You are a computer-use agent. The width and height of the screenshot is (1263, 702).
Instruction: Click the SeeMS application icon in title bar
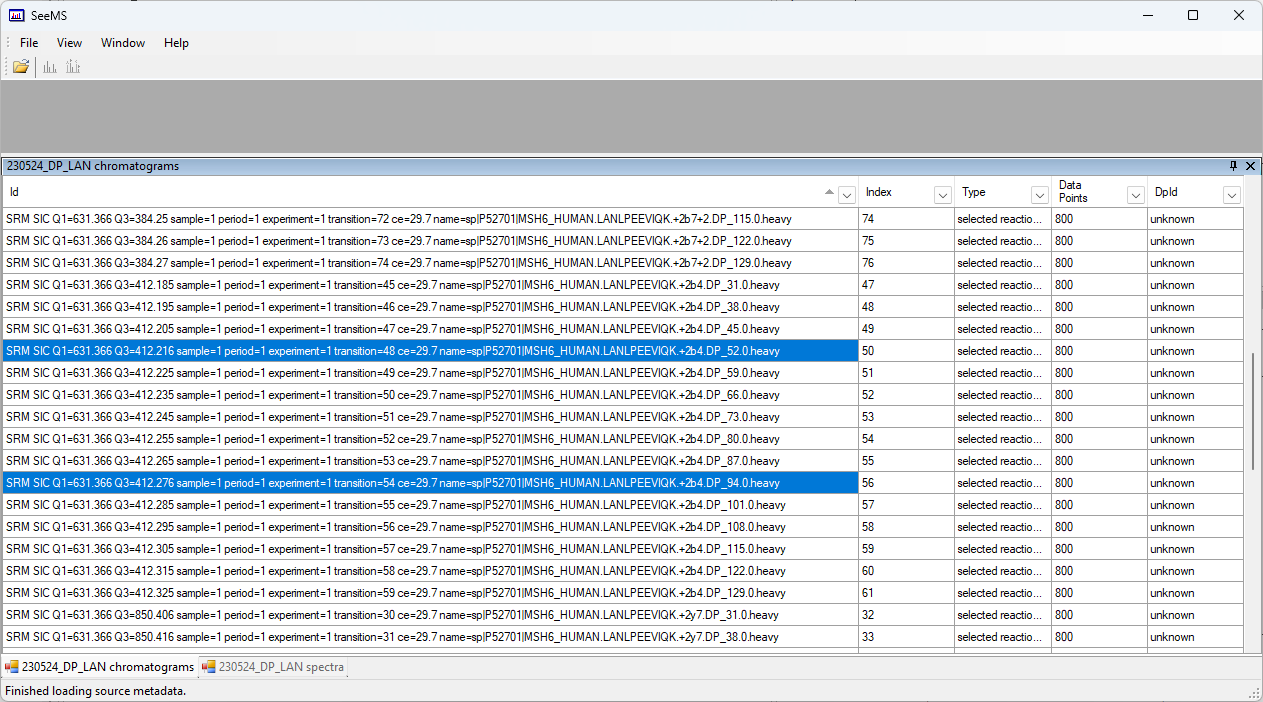[x=17, y=15]
